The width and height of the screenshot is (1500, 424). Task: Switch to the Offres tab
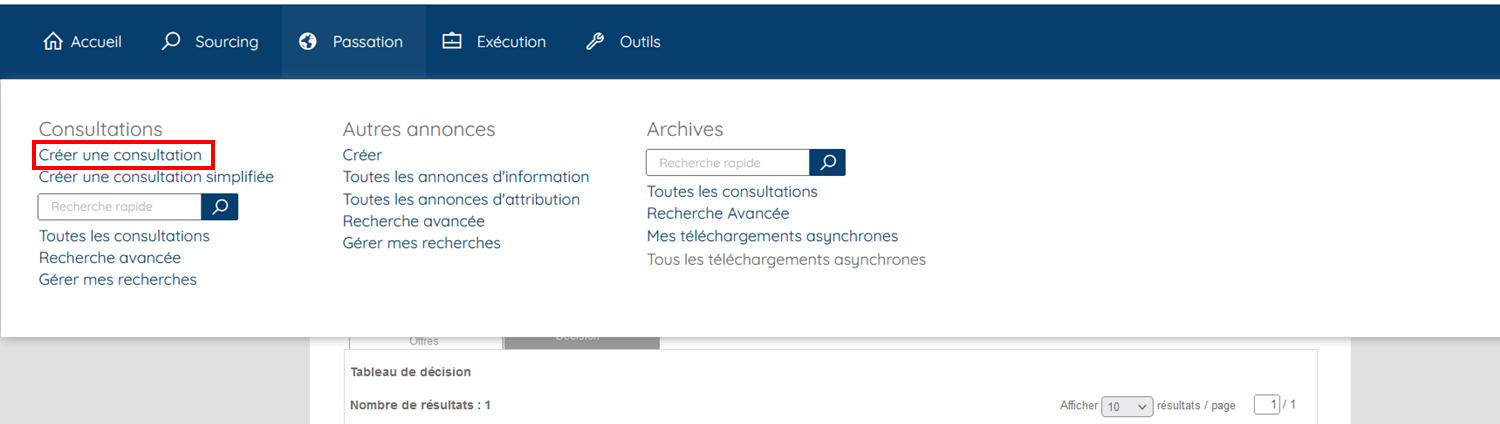tap(425, 341)
